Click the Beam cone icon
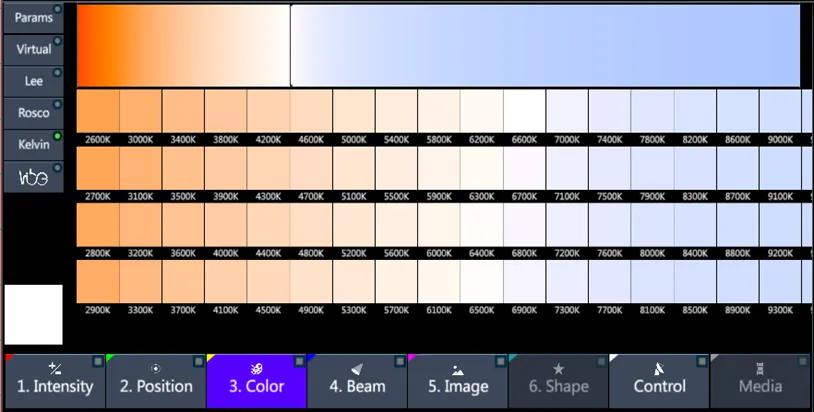Image resolution: width=814 pixels, height=412 pixels. [x=357, y=368]
